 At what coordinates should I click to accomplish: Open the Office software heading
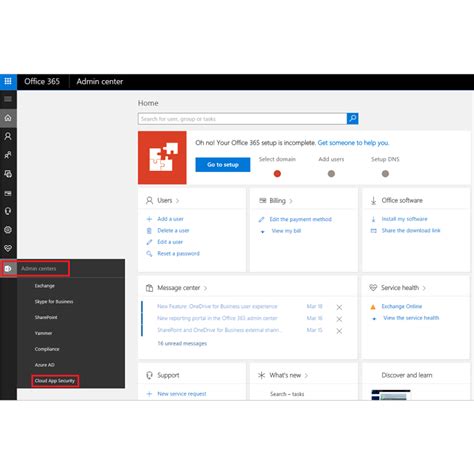click(x=402, y=200)
